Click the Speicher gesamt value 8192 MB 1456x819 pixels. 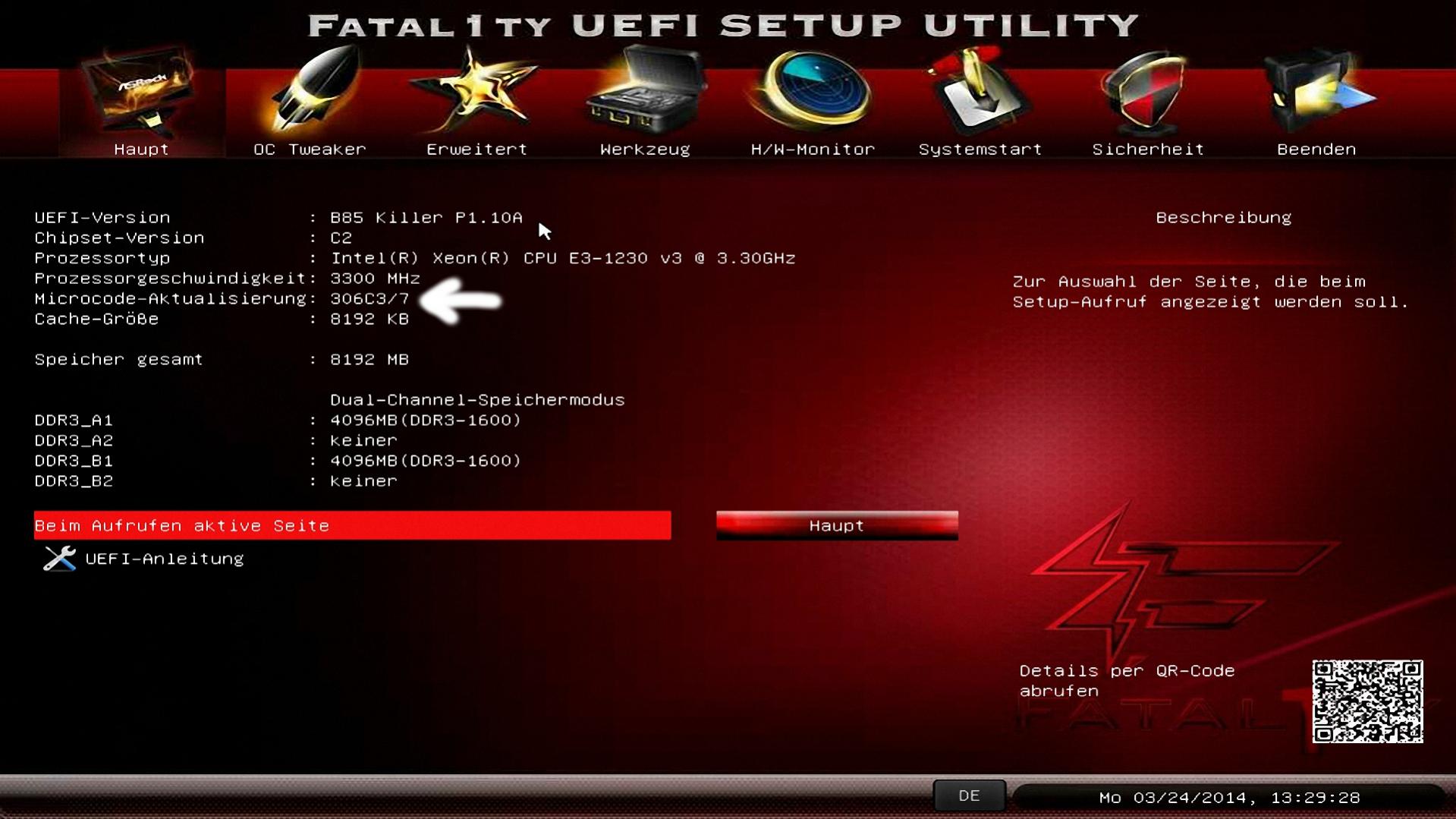pos(370,360)
